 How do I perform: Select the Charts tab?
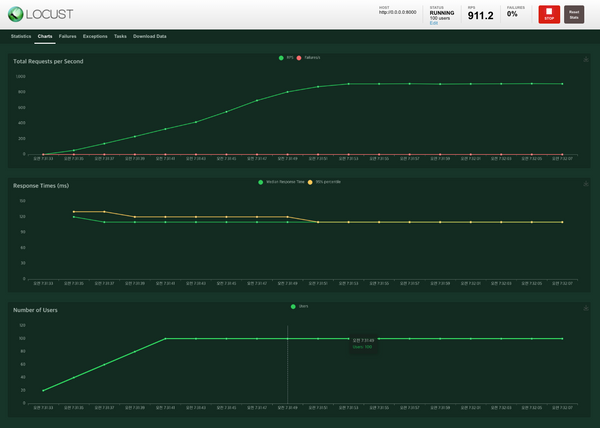coord(45,35)
